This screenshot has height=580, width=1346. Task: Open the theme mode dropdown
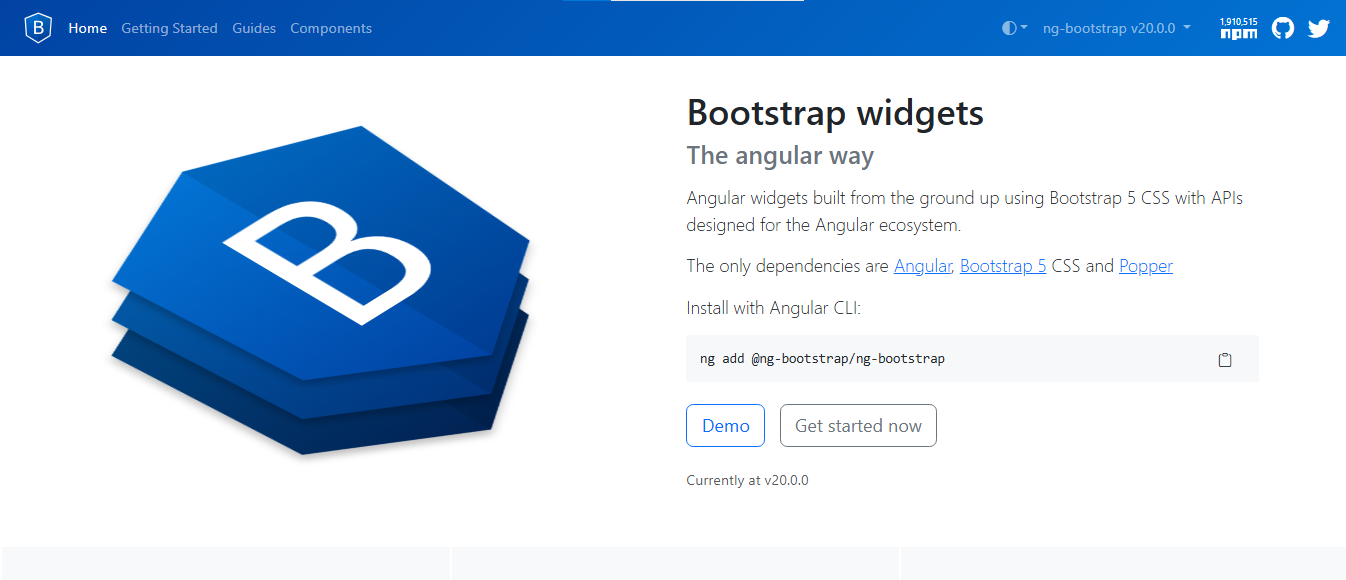(1015, 28)
